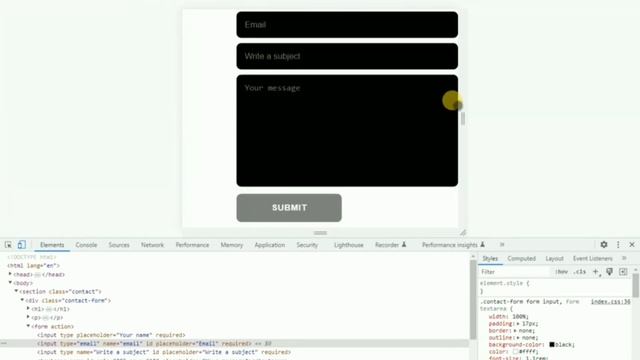640x360 pixels.
Task: Toggle the rendering emulations paintbrush icon
Action: point(609,272)
